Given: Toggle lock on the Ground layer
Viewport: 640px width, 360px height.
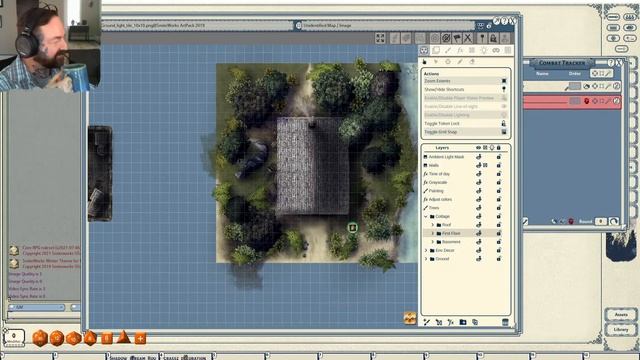Looking at the screenshot, I should coord(499,259).
